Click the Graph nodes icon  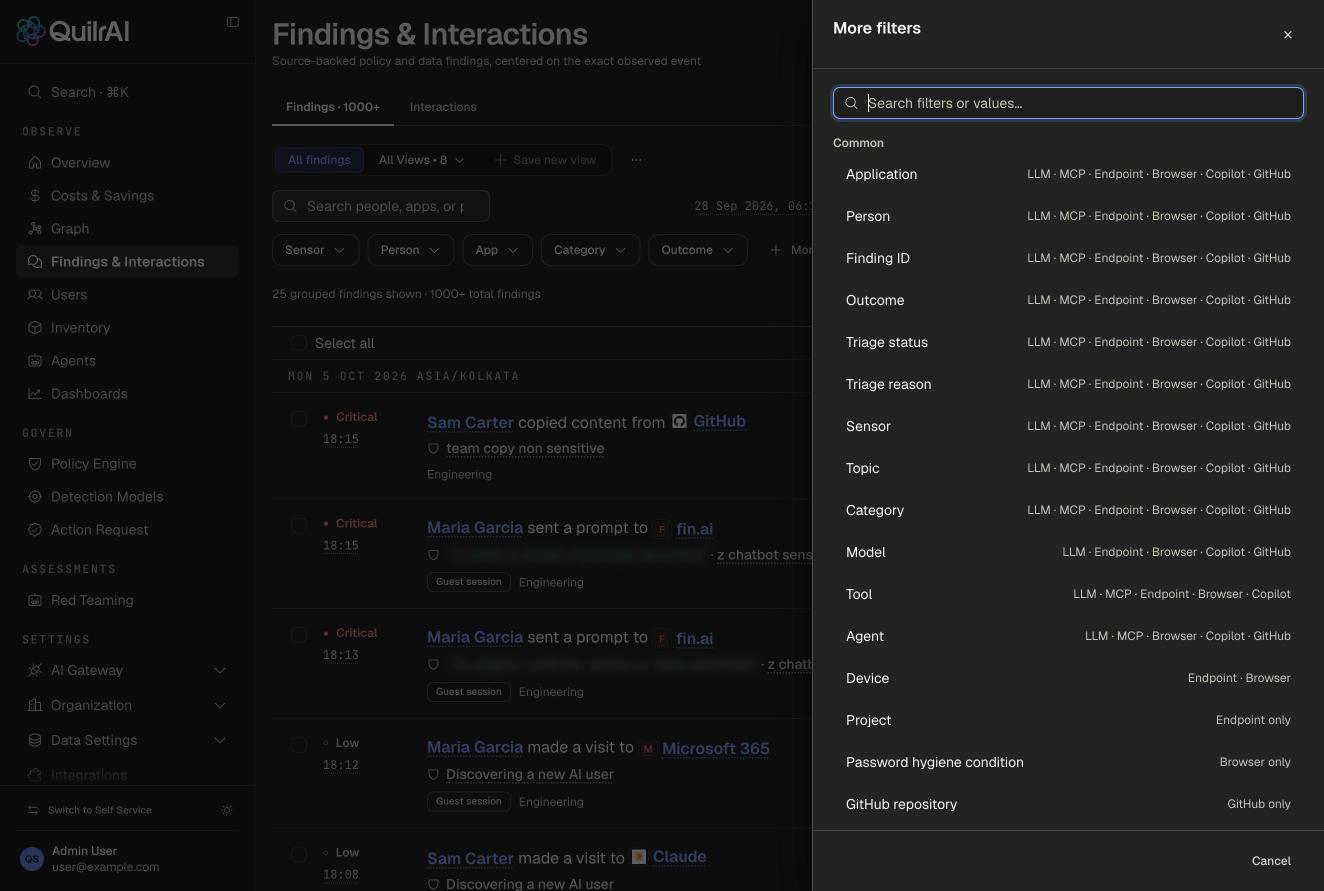(35, 229)
